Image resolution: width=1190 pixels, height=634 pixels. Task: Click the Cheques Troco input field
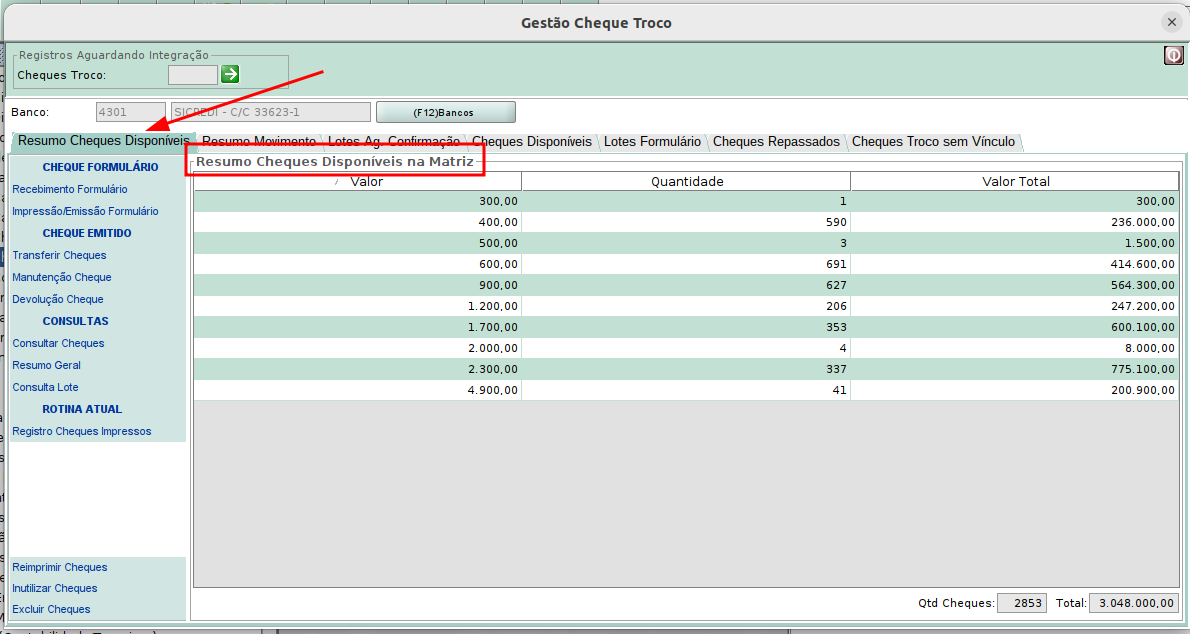point(192,75)
